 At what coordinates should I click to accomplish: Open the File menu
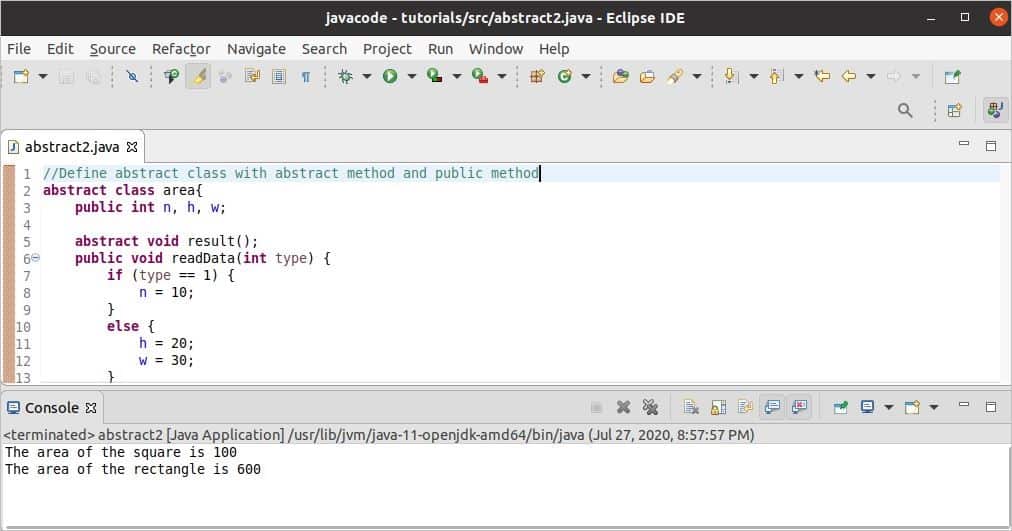click(x=19, y=49)
